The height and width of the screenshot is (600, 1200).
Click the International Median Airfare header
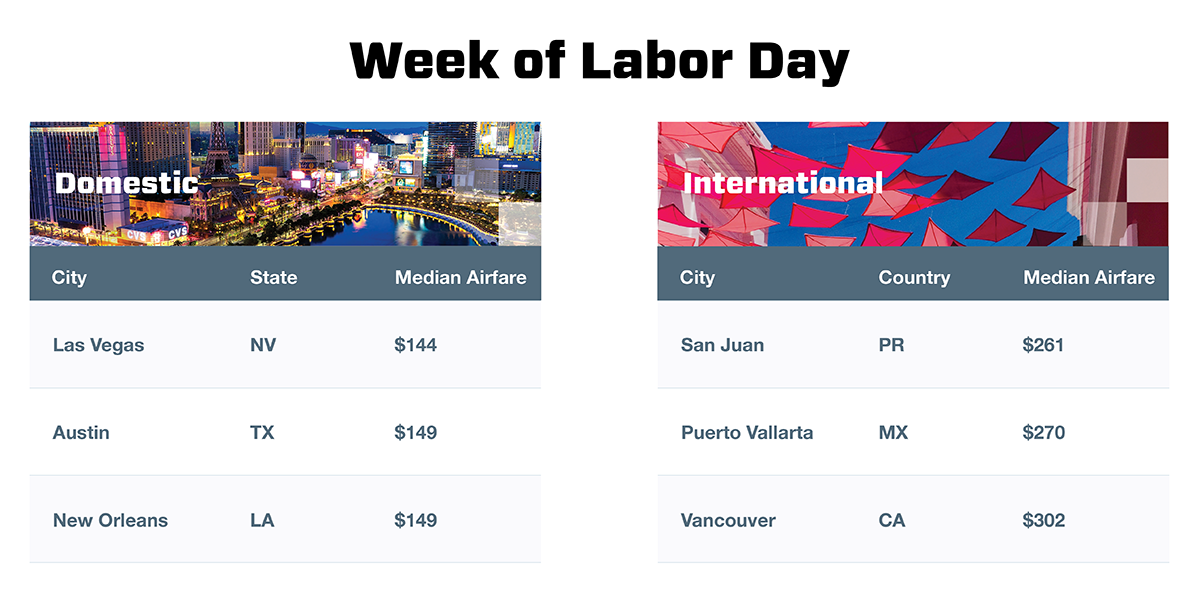pyautogui.click(x=1089, y=277)
